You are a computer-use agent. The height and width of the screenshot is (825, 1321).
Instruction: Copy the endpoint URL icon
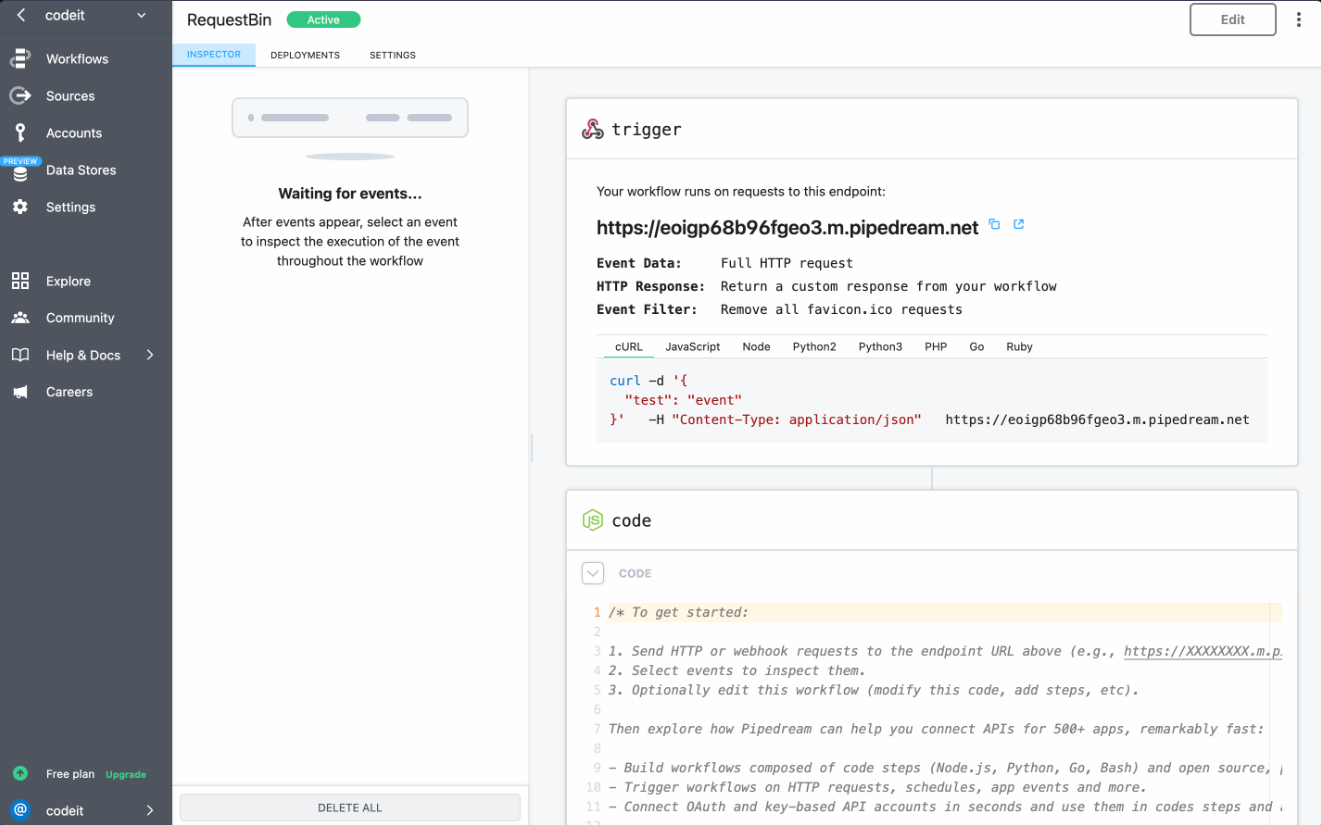(x=994, y=224)
